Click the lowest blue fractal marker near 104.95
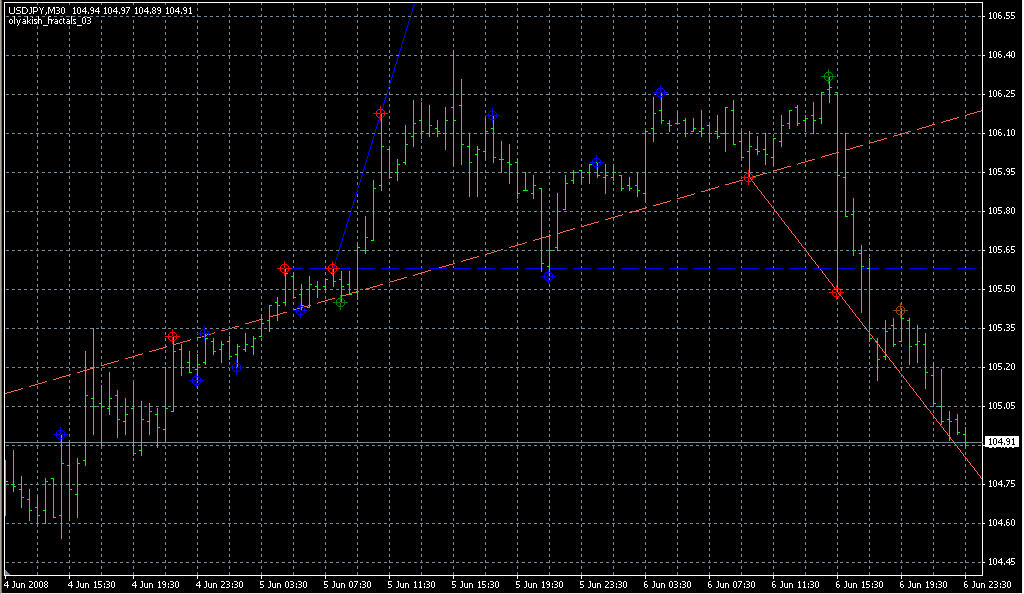 point(61,435)
